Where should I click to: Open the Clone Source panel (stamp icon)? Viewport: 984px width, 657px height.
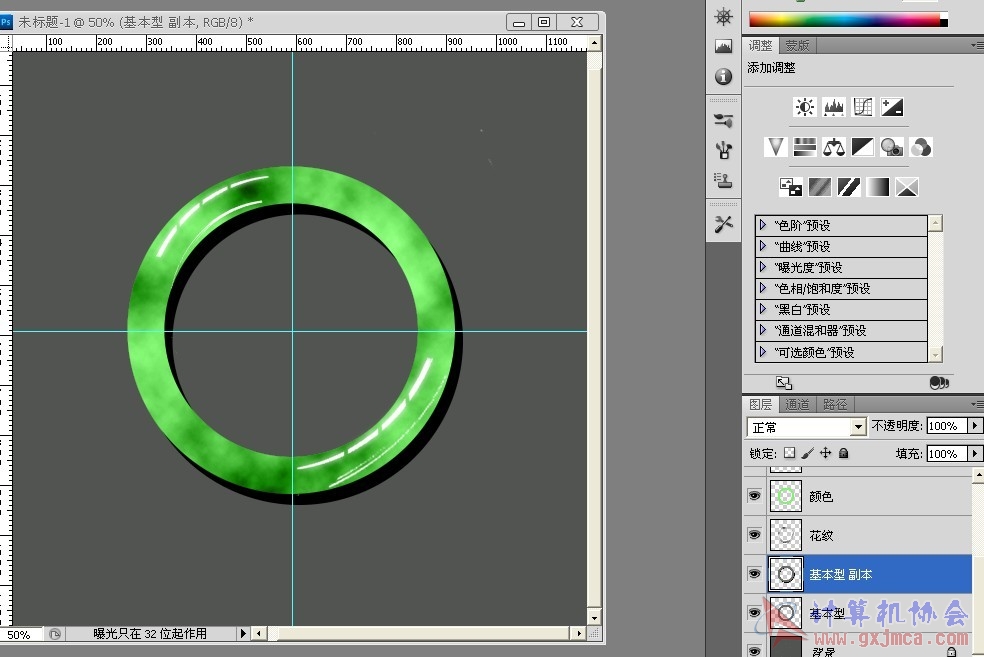(x=724, y=181)
